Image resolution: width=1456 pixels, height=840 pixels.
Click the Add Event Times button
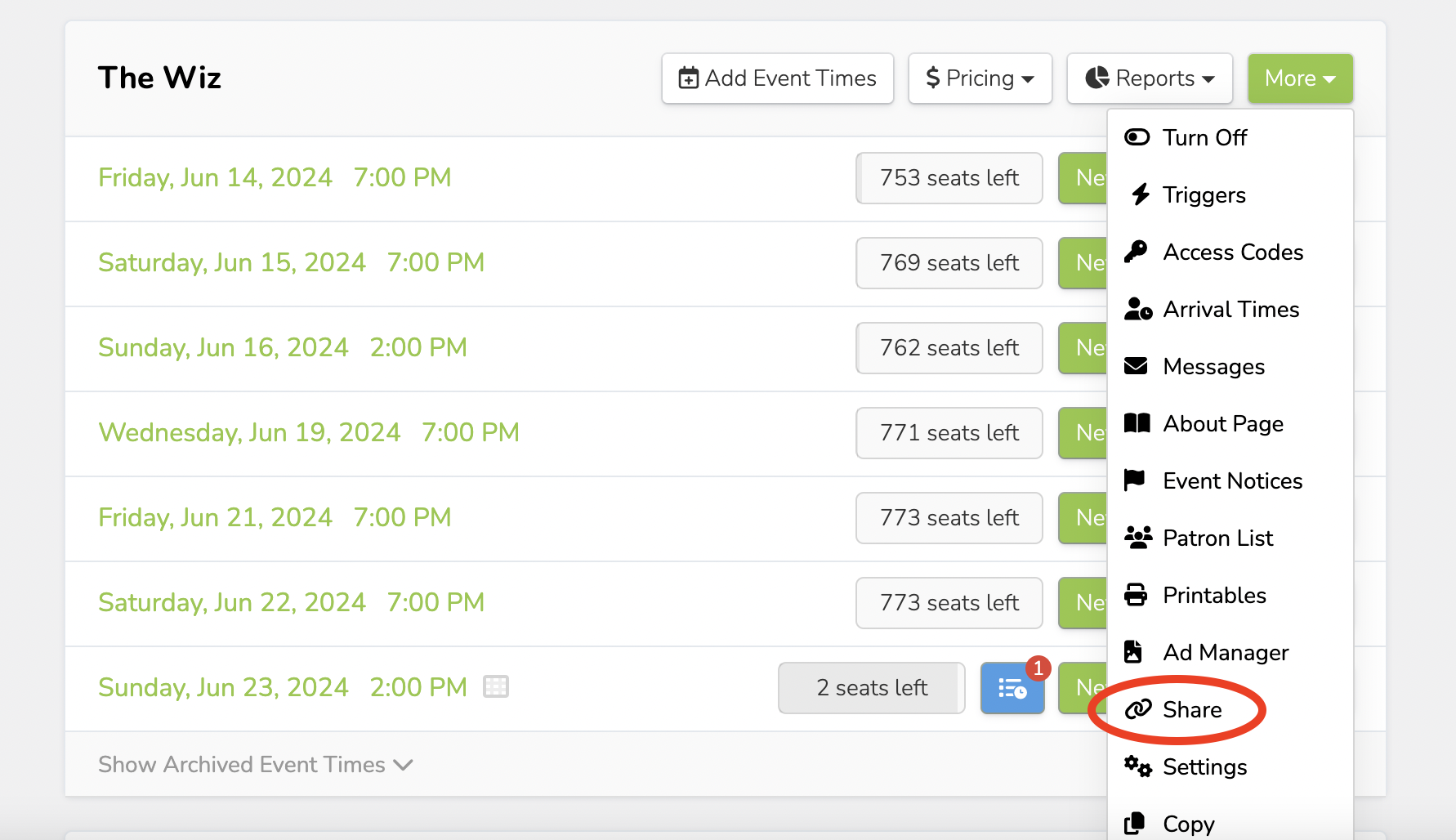pos(778,78)
